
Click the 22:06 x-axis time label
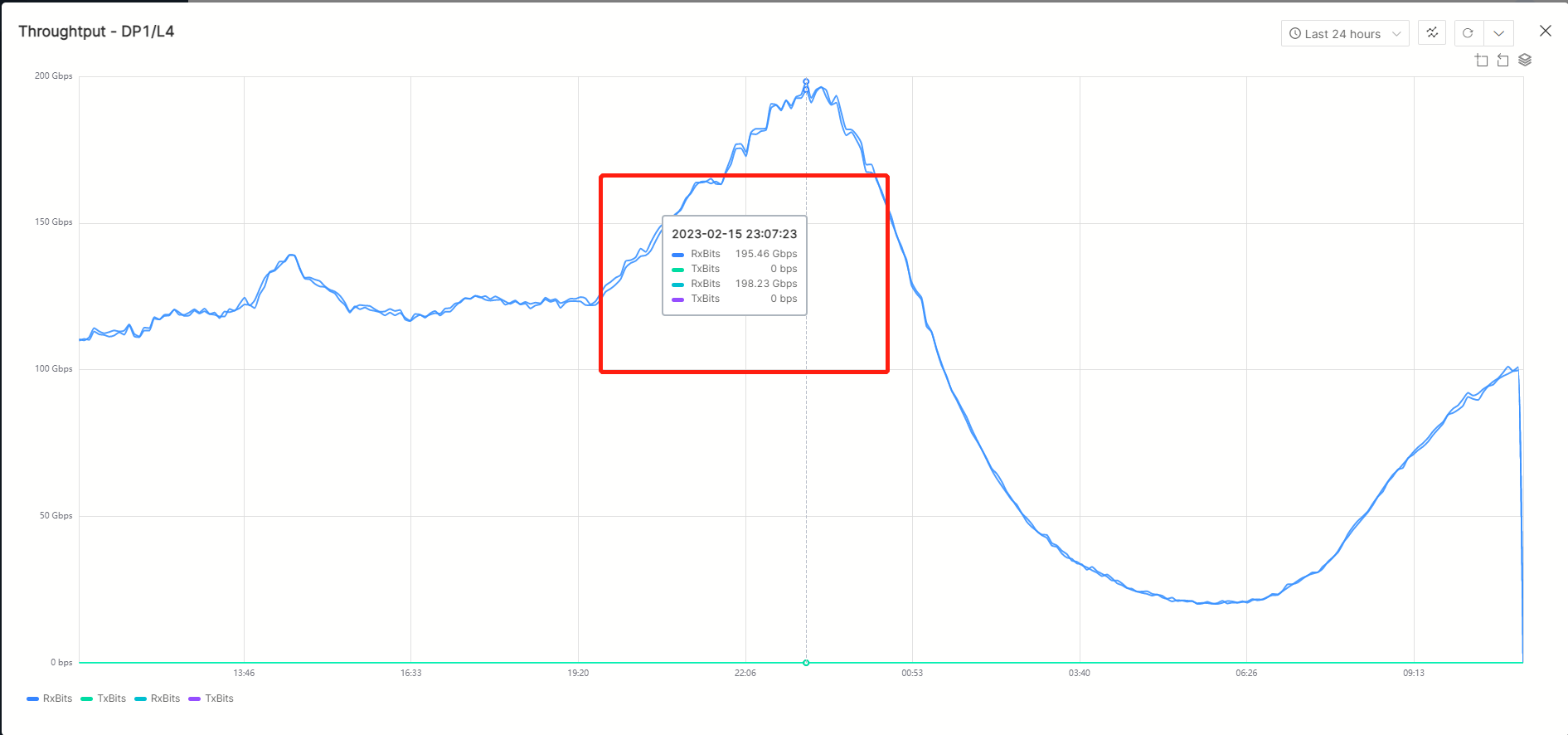click(745, 673)
